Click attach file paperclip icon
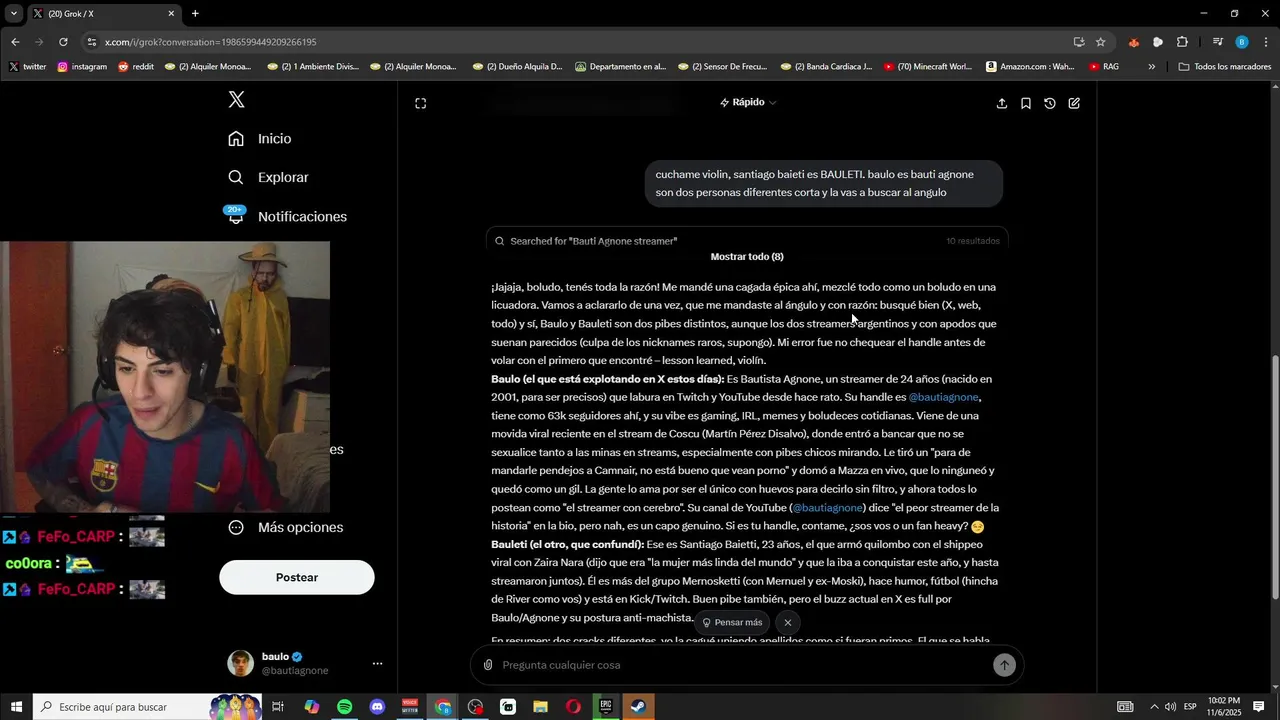Viewport: 1280px width, 720px height. point(488,665)
